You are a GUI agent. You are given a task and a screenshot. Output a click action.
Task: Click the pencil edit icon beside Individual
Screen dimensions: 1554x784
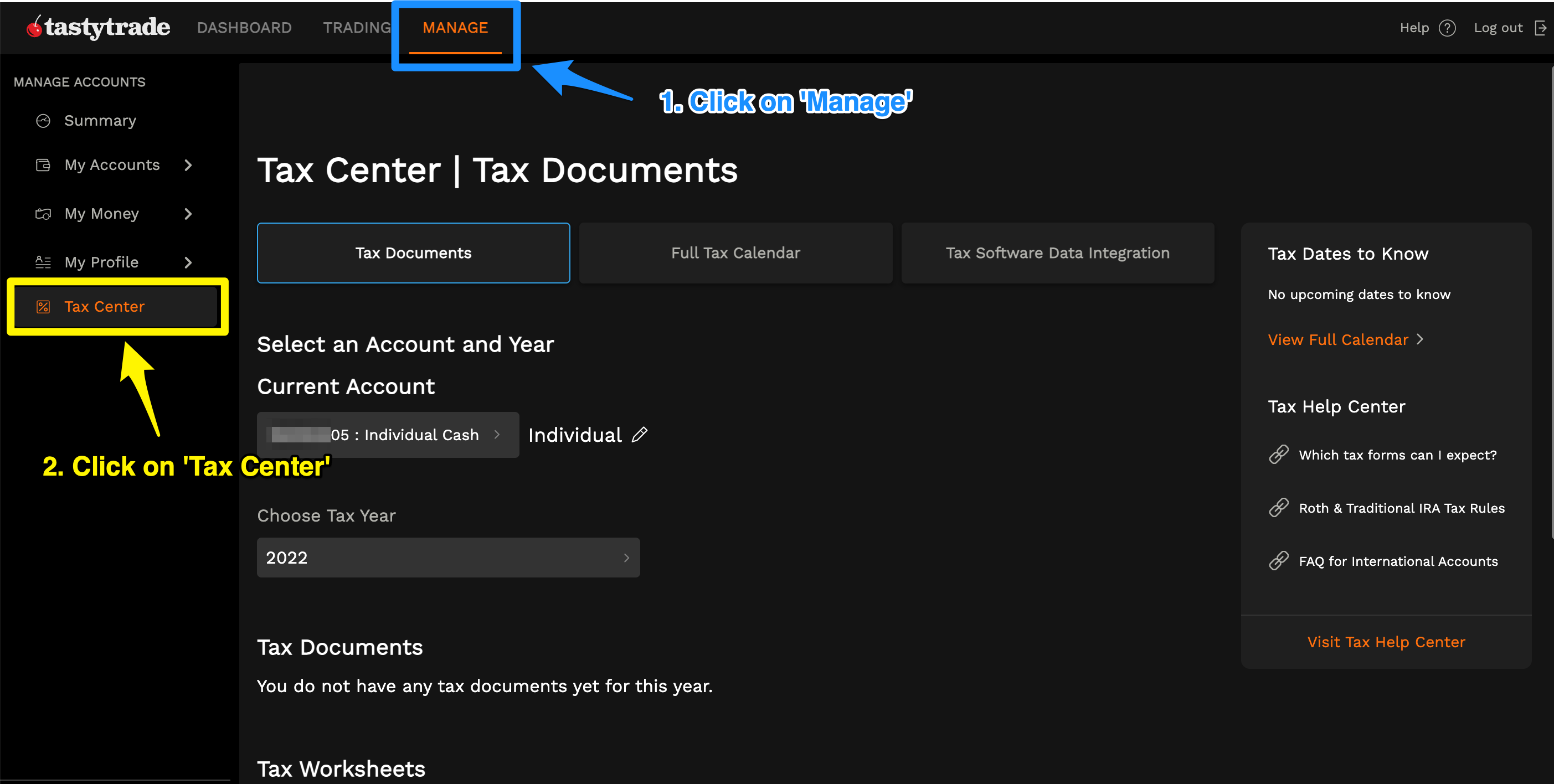click(640, 435)
